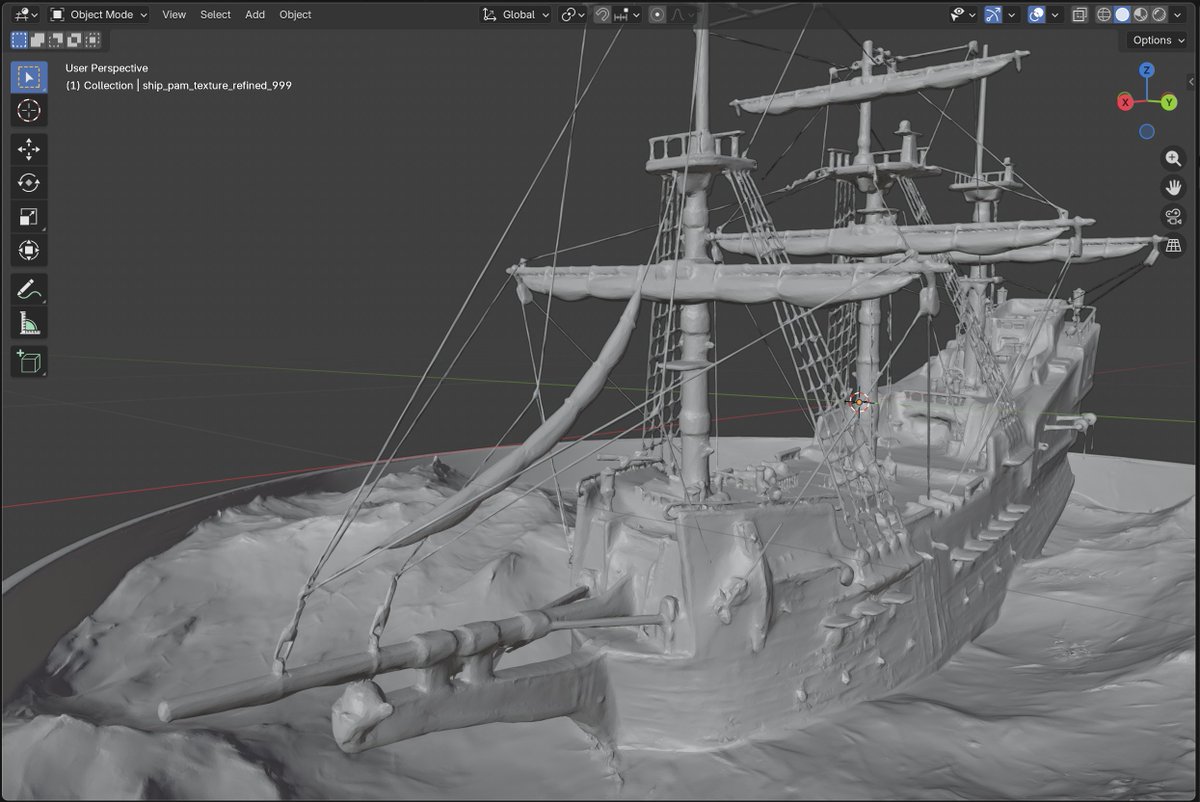The height and width of the screenshot is (802, 1200).
Task: Toggle proportional editing
Action: (x=657, y=15)
